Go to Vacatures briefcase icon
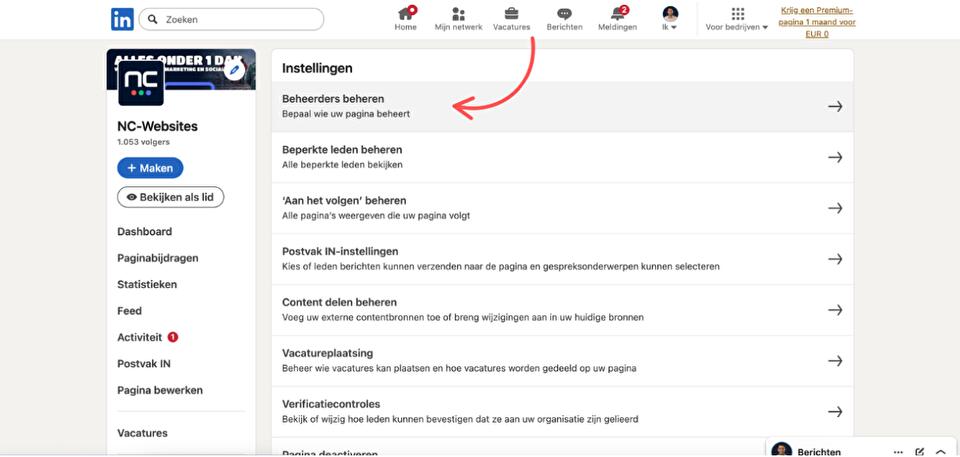 511,14
